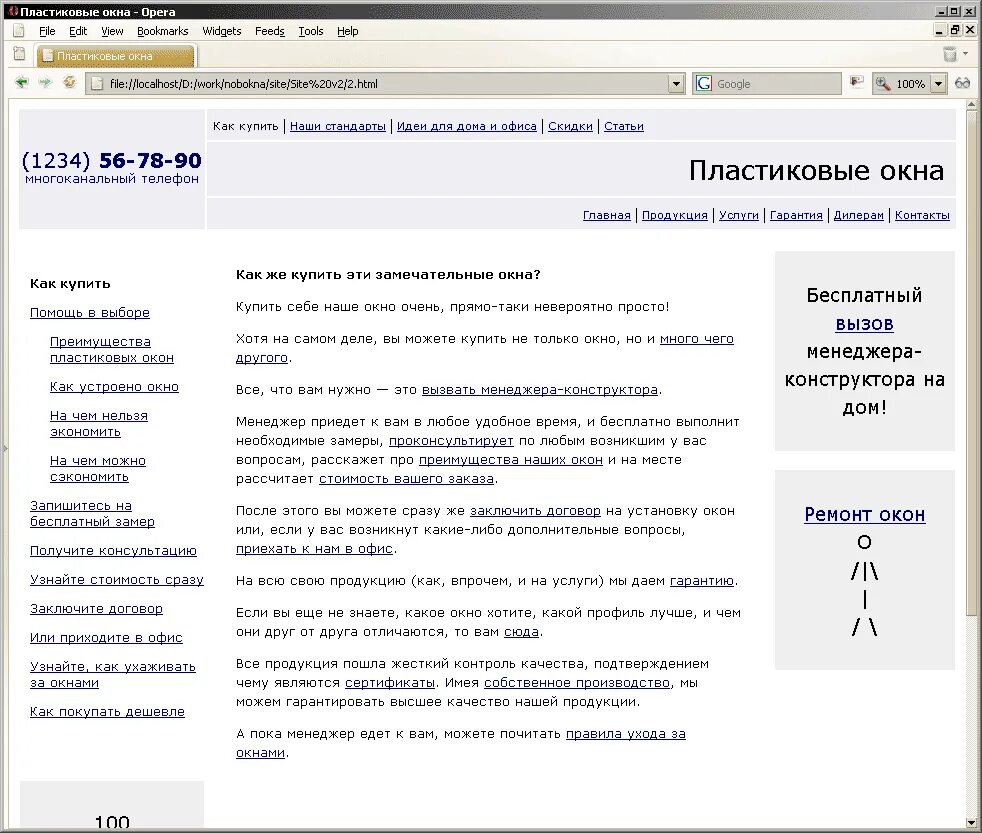Click Как устроено окно link

tap(114, 386)
